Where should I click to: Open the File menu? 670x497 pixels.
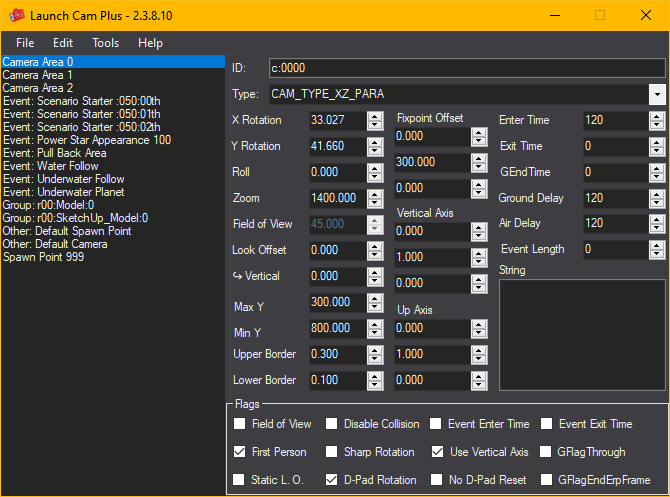coord(25,43)
